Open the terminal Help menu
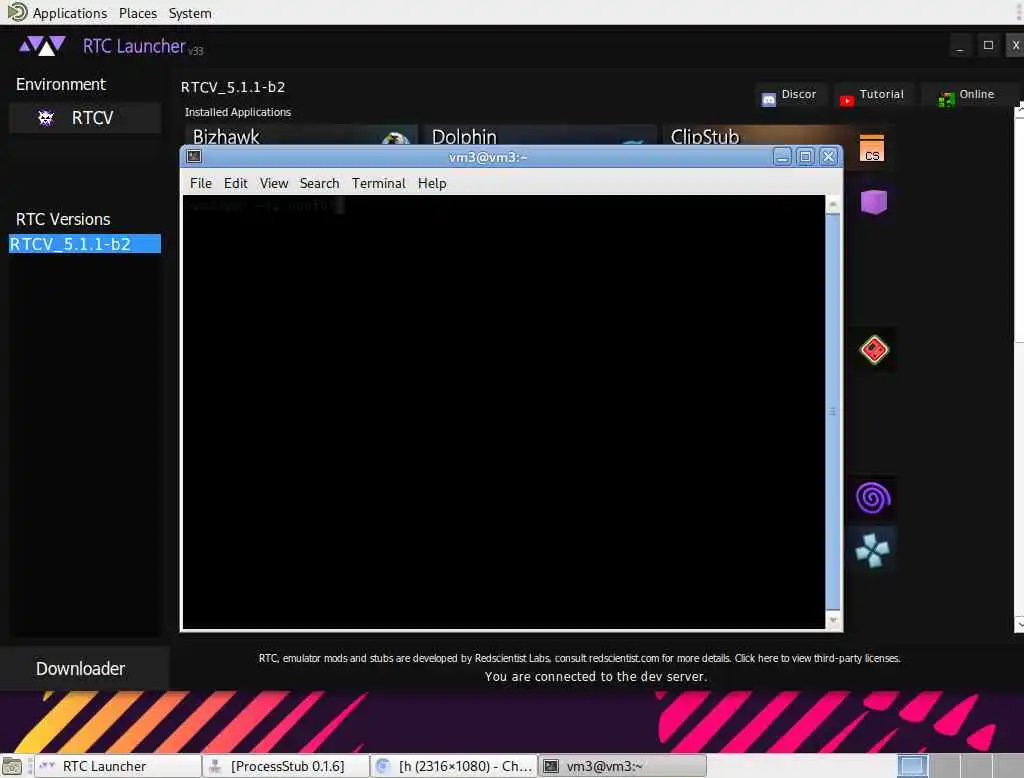This screenshot has width=1024, height=778. (432, 184)
